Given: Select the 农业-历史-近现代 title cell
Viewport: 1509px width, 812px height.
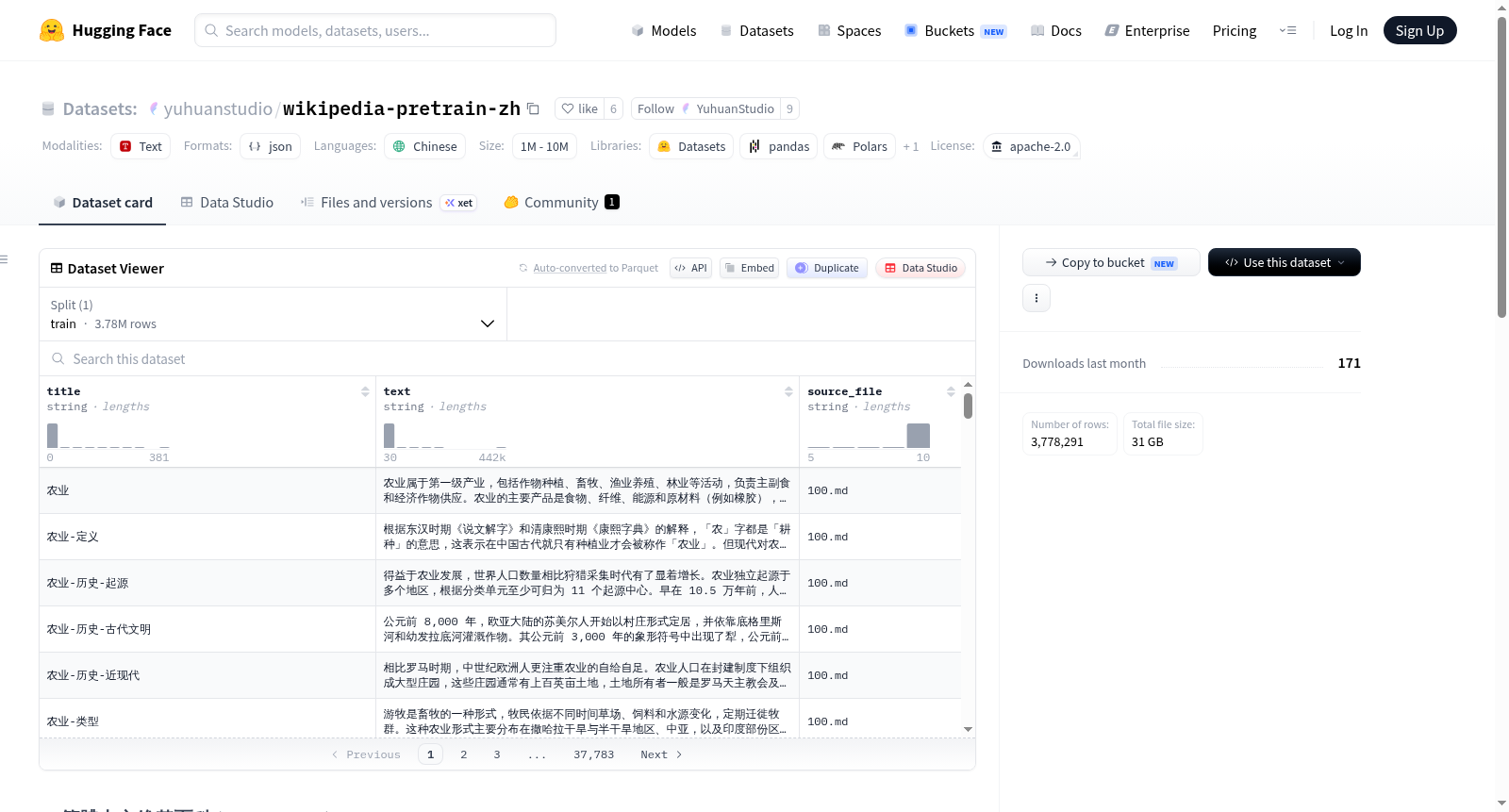Looking at the screenshot, I should (x=207, y=675).
